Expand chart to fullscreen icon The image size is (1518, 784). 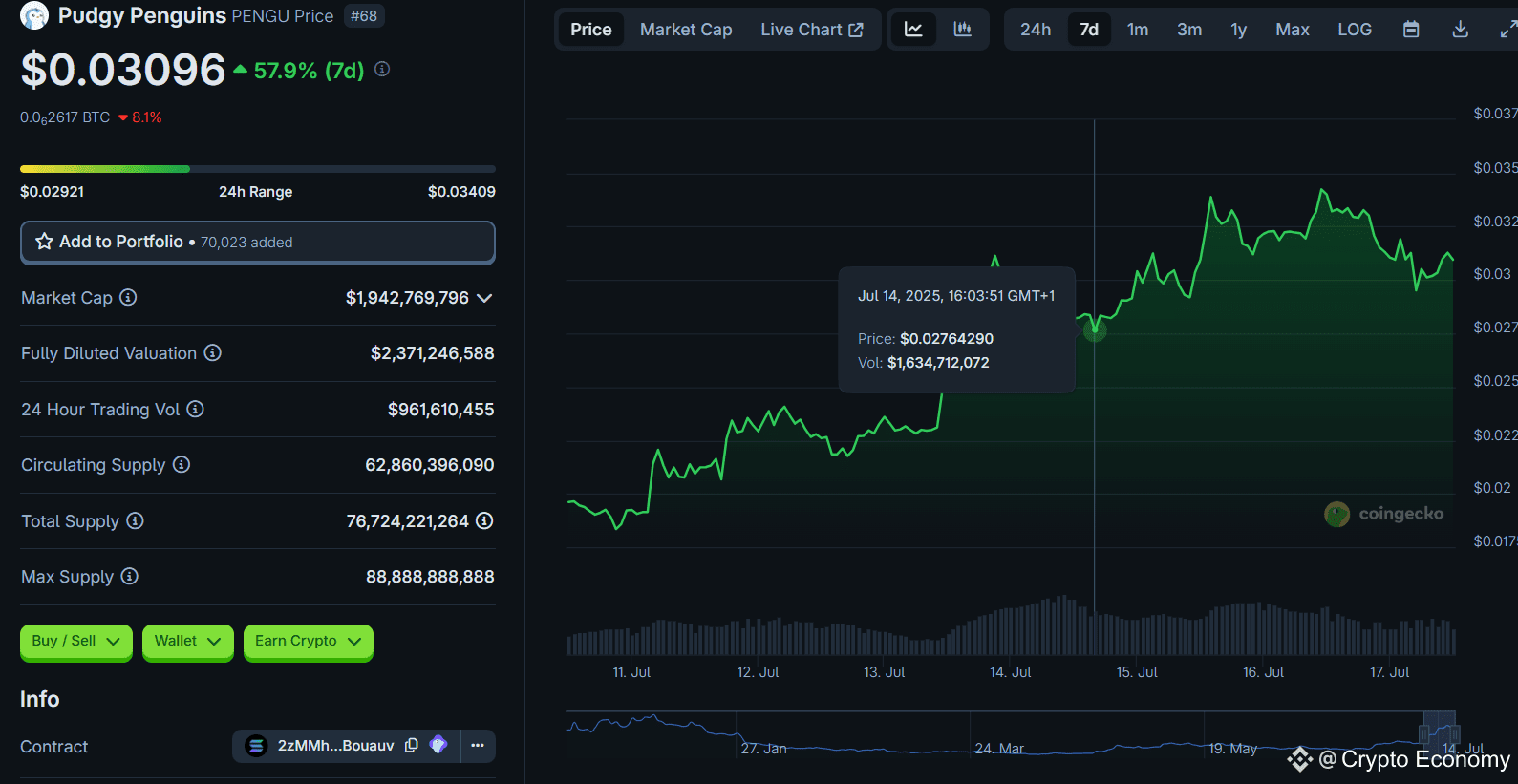click(1508, 30)
